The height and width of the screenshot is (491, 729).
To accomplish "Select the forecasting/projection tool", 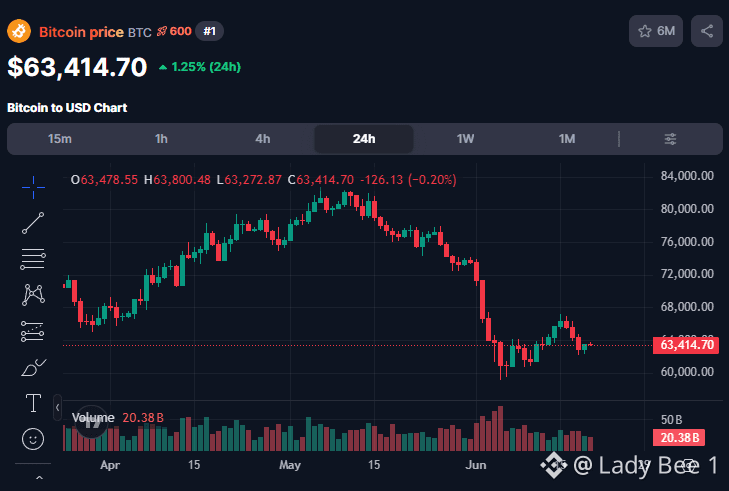I will click(x=33, y=332).
